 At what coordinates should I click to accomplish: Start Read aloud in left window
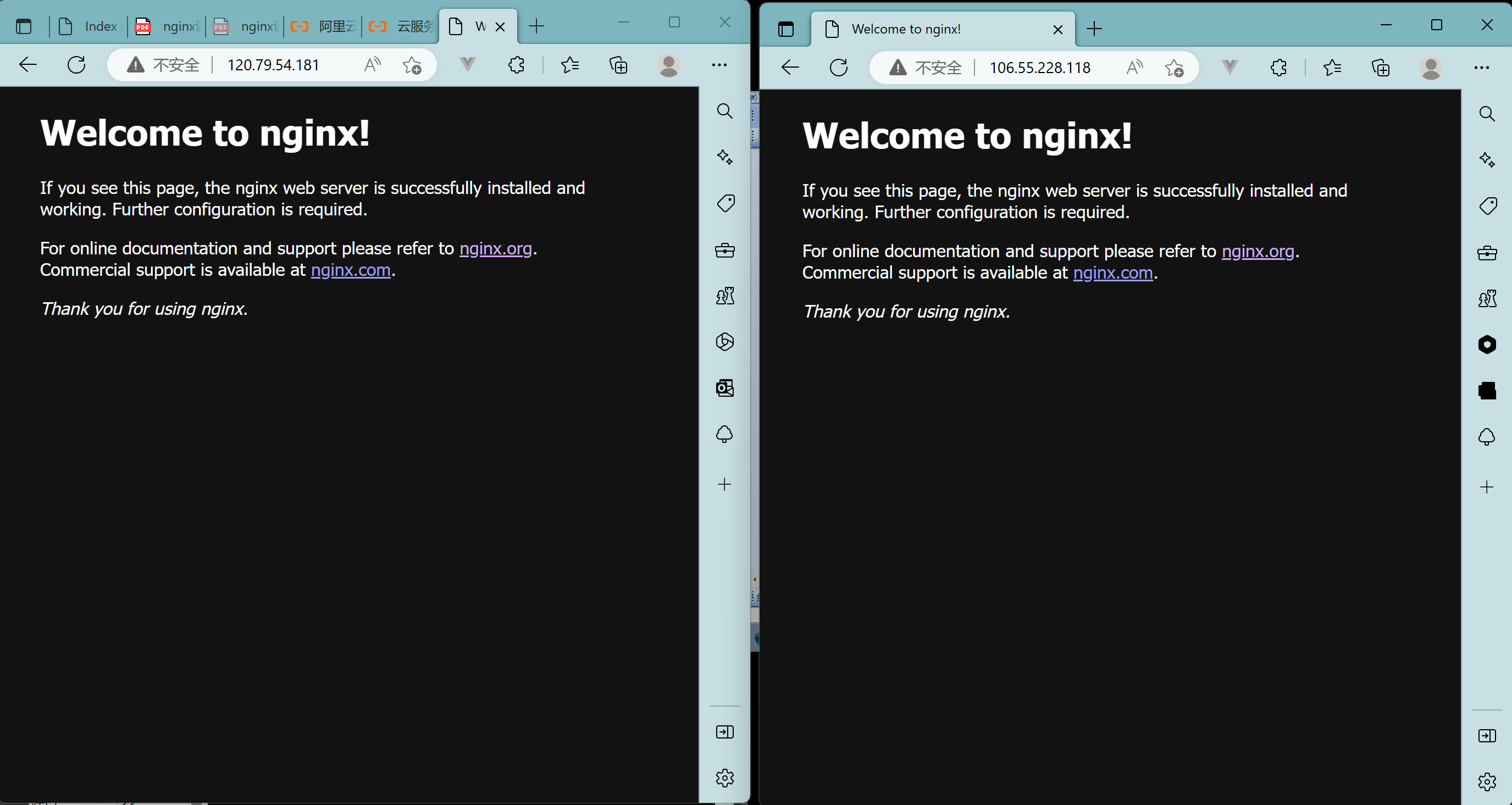[372, 64]
